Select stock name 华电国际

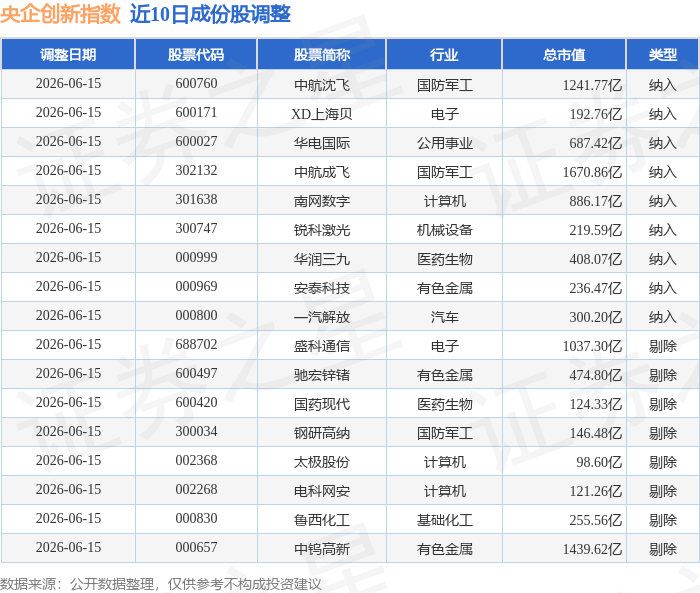point(321,143)
